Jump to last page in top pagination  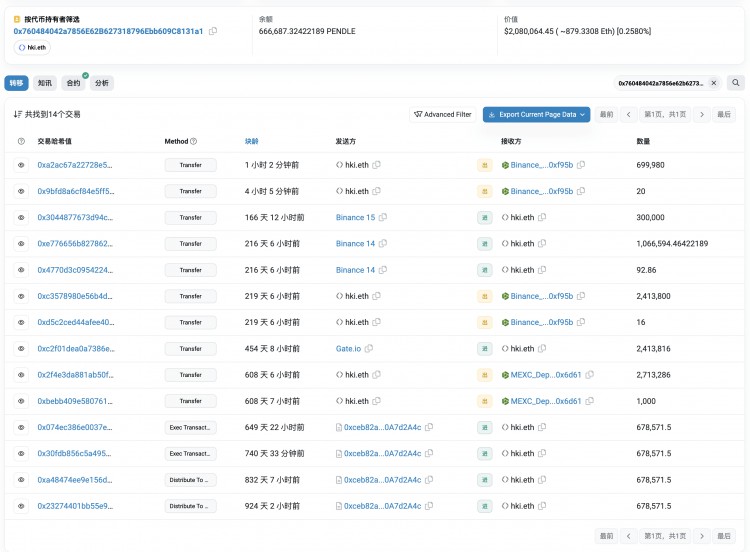click(x=724, y=114)
